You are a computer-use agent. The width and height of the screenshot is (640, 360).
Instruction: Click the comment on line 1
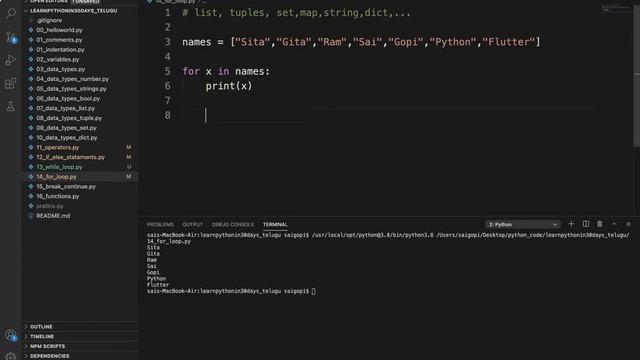point(296,13)
